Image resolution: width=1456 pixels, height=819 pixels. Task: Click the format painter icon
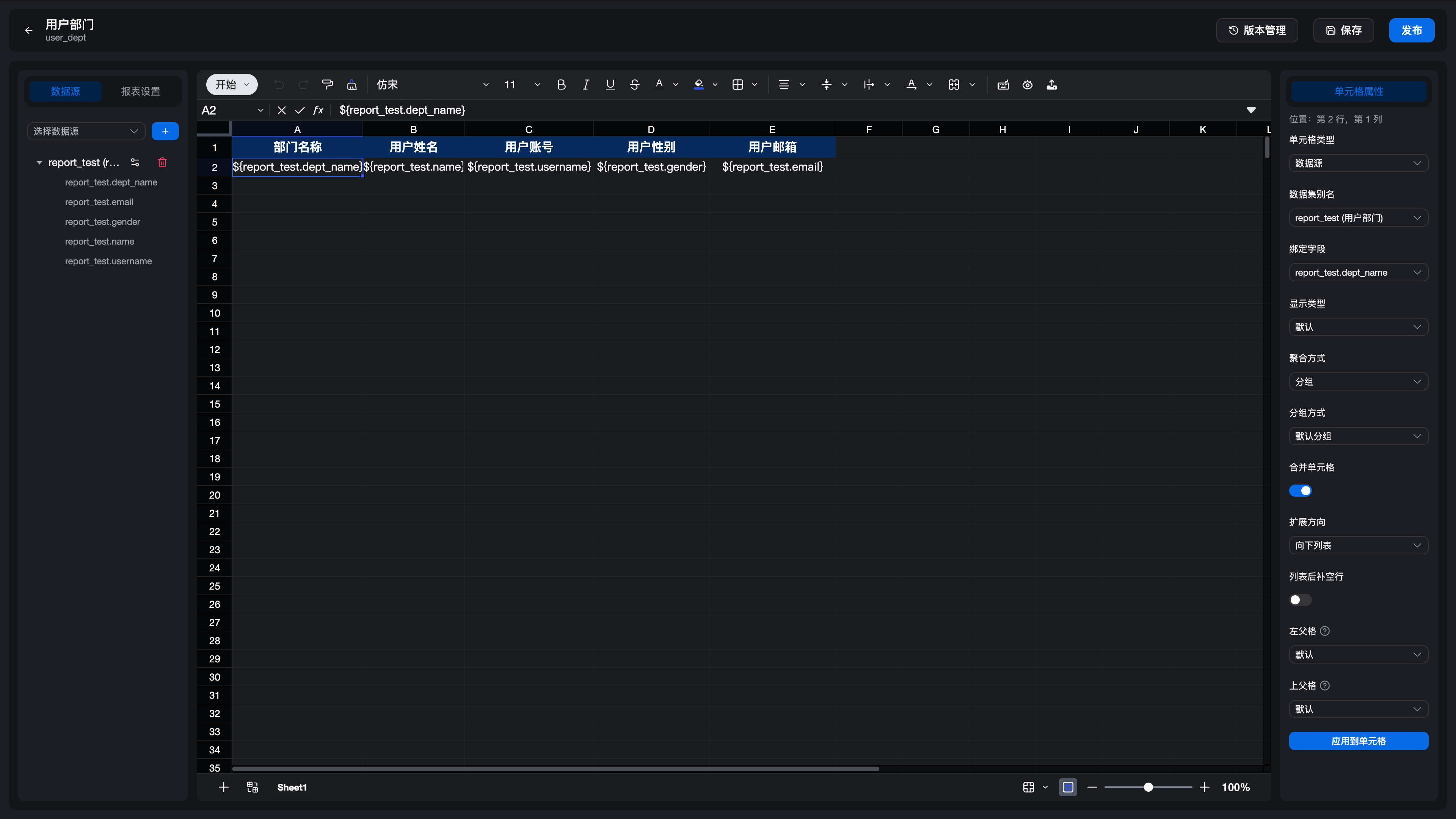(327, 85)
